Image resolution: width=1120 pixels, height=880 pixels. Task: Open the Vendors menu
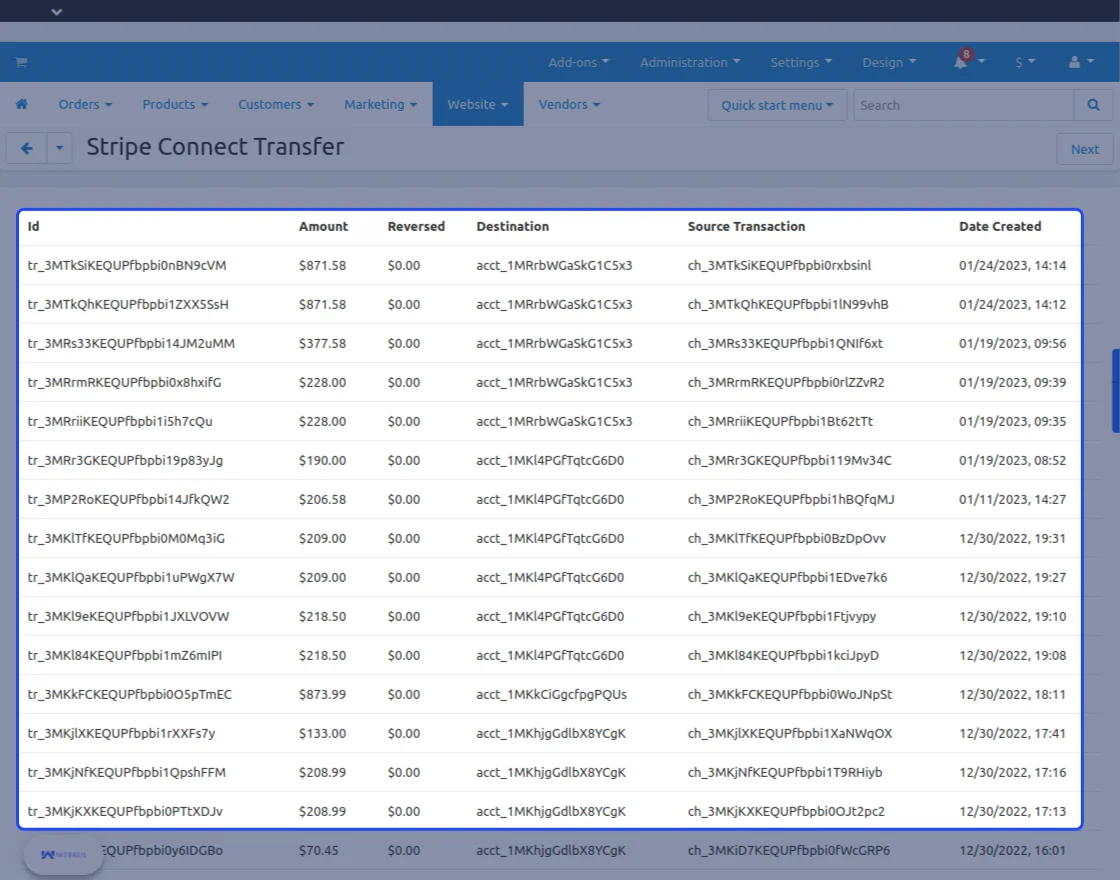tap(569, 104)
